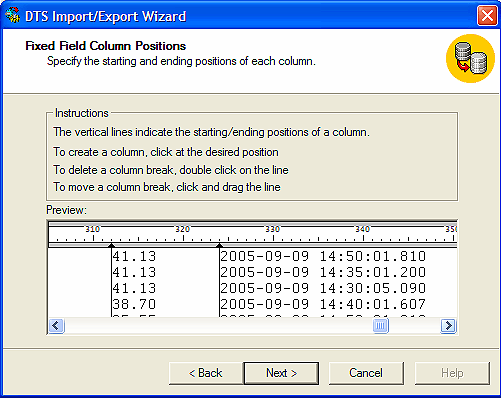Click ruler position 310

tap(93, 229)
